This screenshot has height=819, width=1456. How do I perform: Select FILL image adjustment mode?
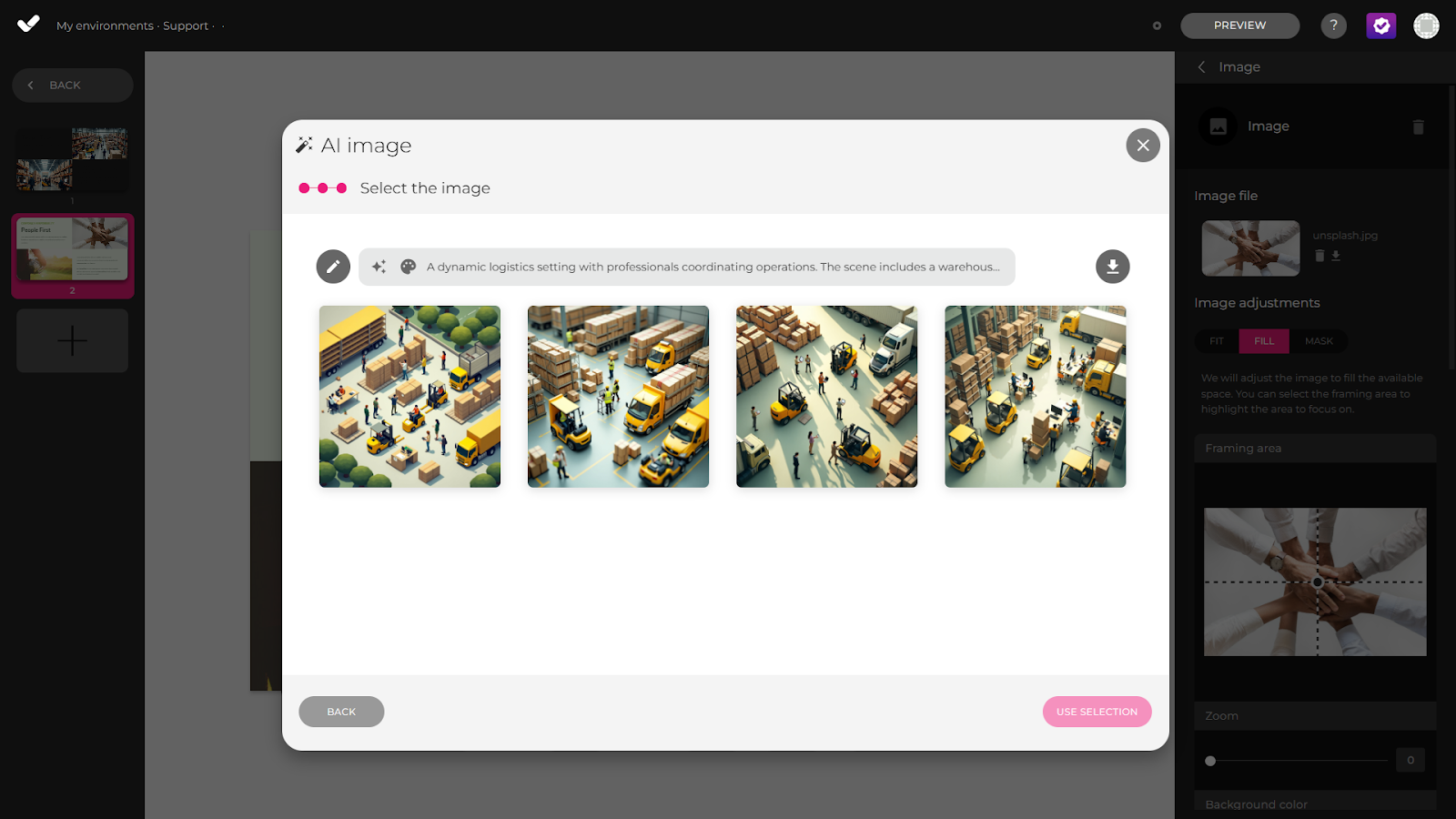point(1264,341)
